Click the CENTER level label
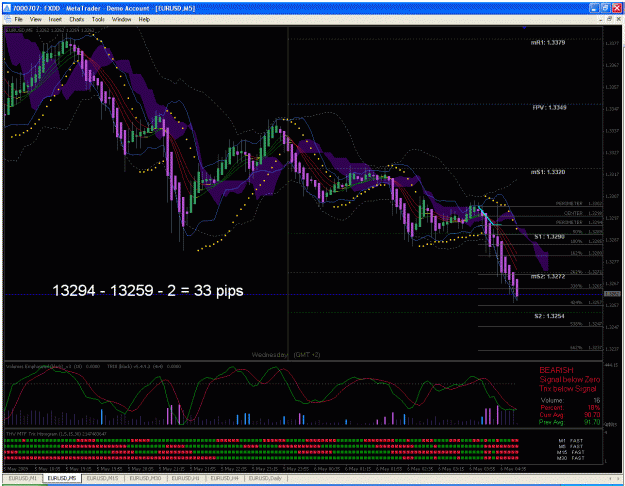Image resolution: width=625 pixels, height=486 pixels. click(x=573, y=213)
